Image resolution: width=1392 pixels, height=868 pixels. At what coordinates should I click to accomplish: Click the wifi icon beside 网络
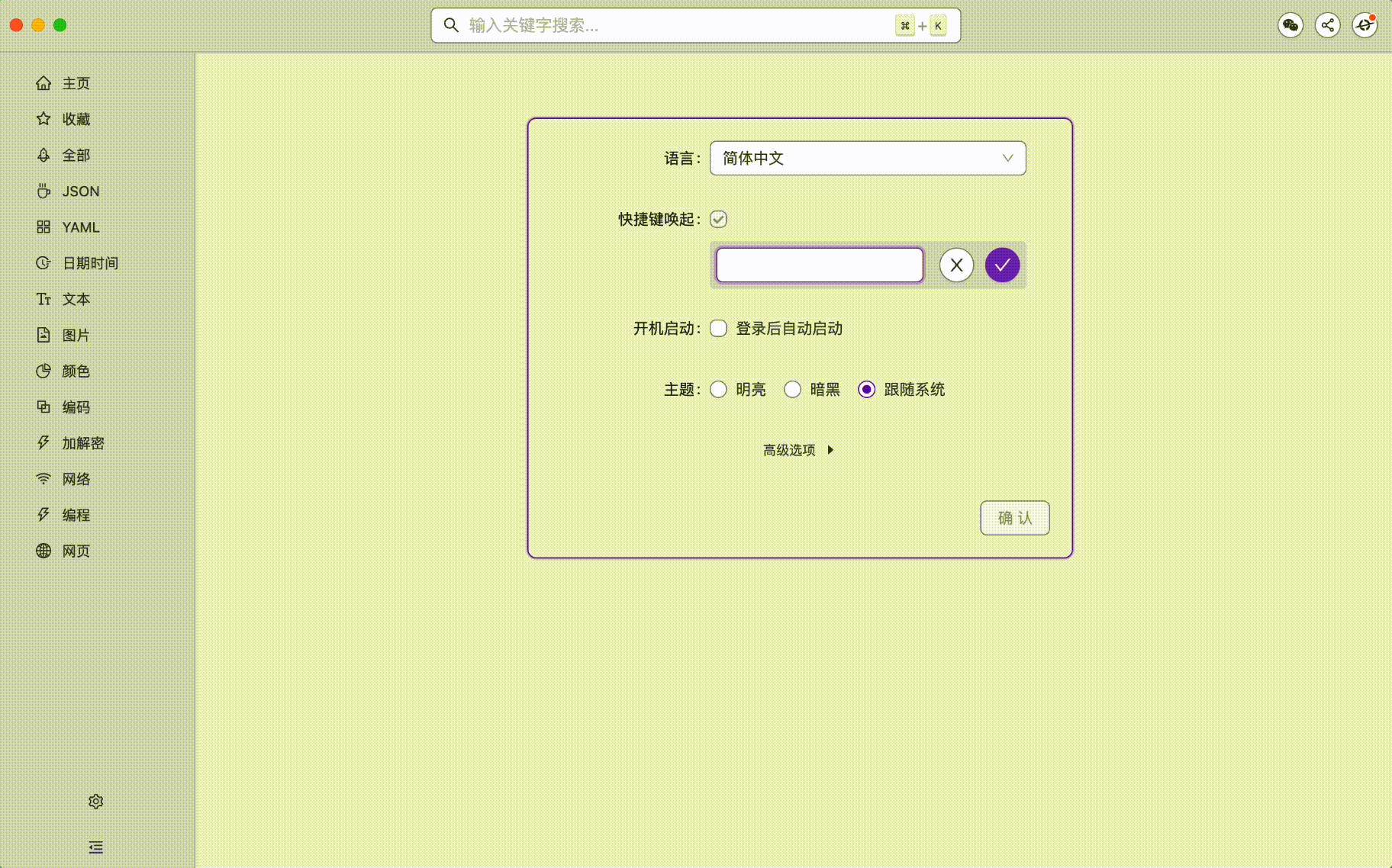(x=43, y=478)
